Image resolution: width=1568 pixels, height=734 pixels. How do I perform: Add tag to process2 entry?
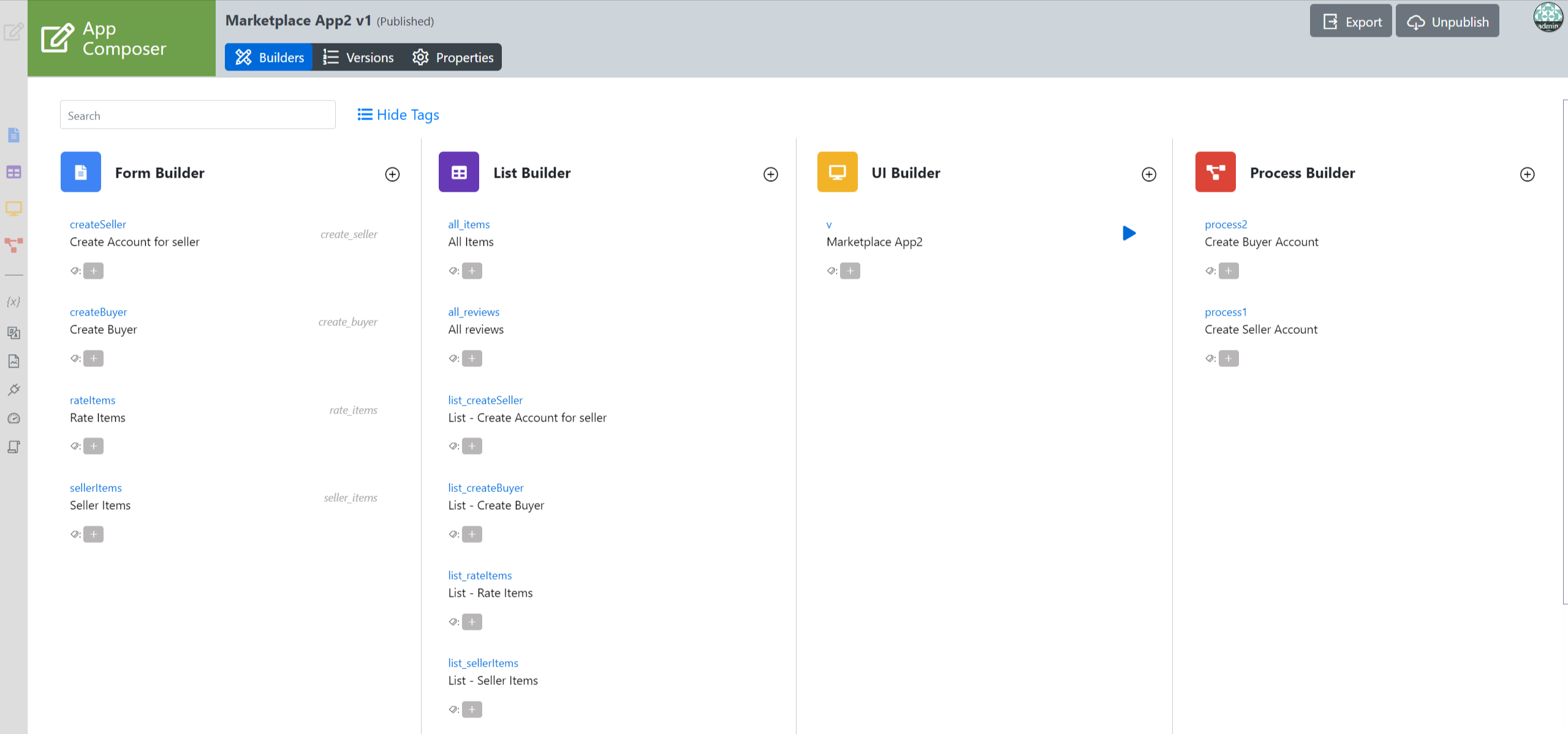pyautogui.click(x=1228, y=271)
